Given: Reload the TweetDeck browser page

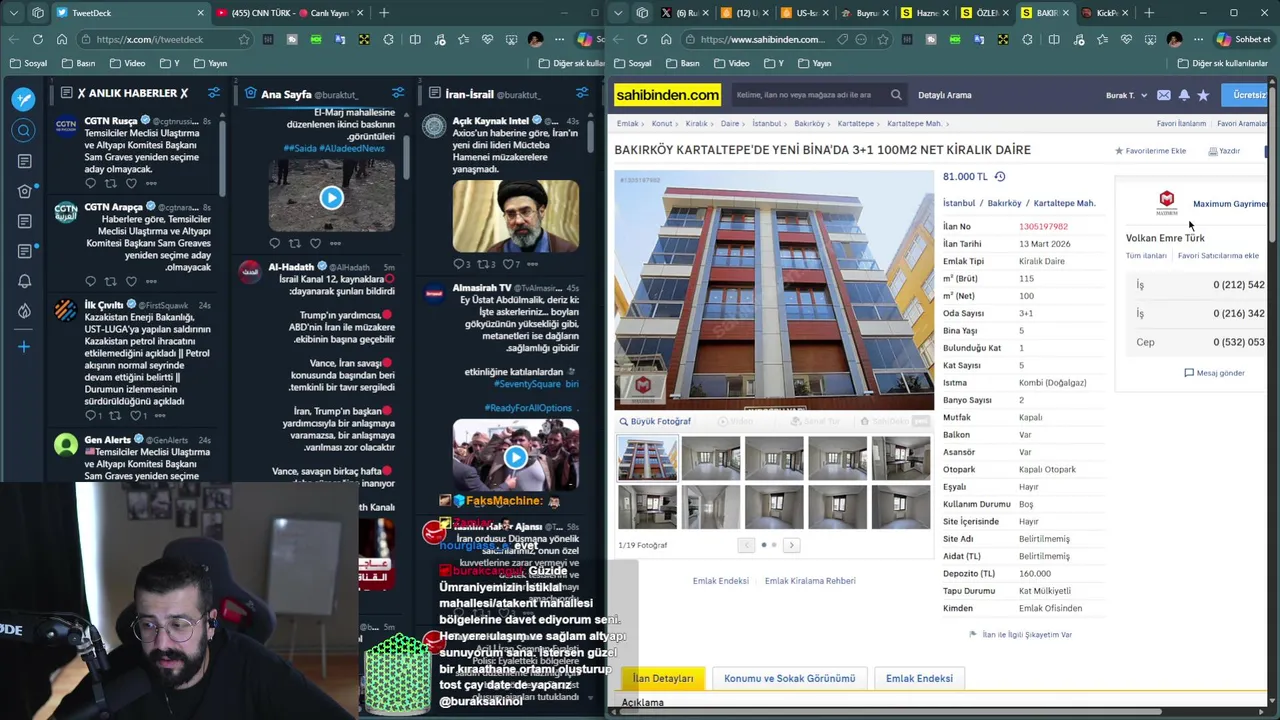Looking at the screenshot, I should coord(38,40).
